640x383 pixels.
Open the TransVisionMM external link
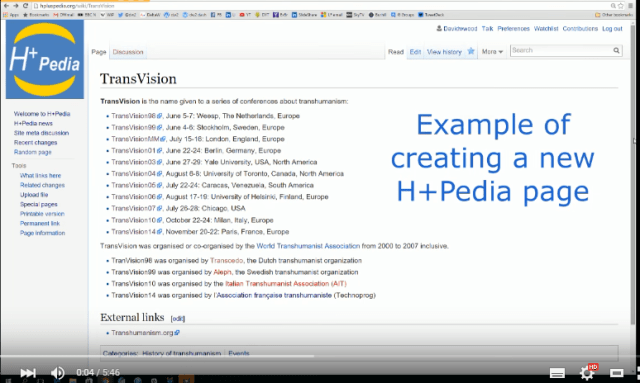click(x=138, y=139)
